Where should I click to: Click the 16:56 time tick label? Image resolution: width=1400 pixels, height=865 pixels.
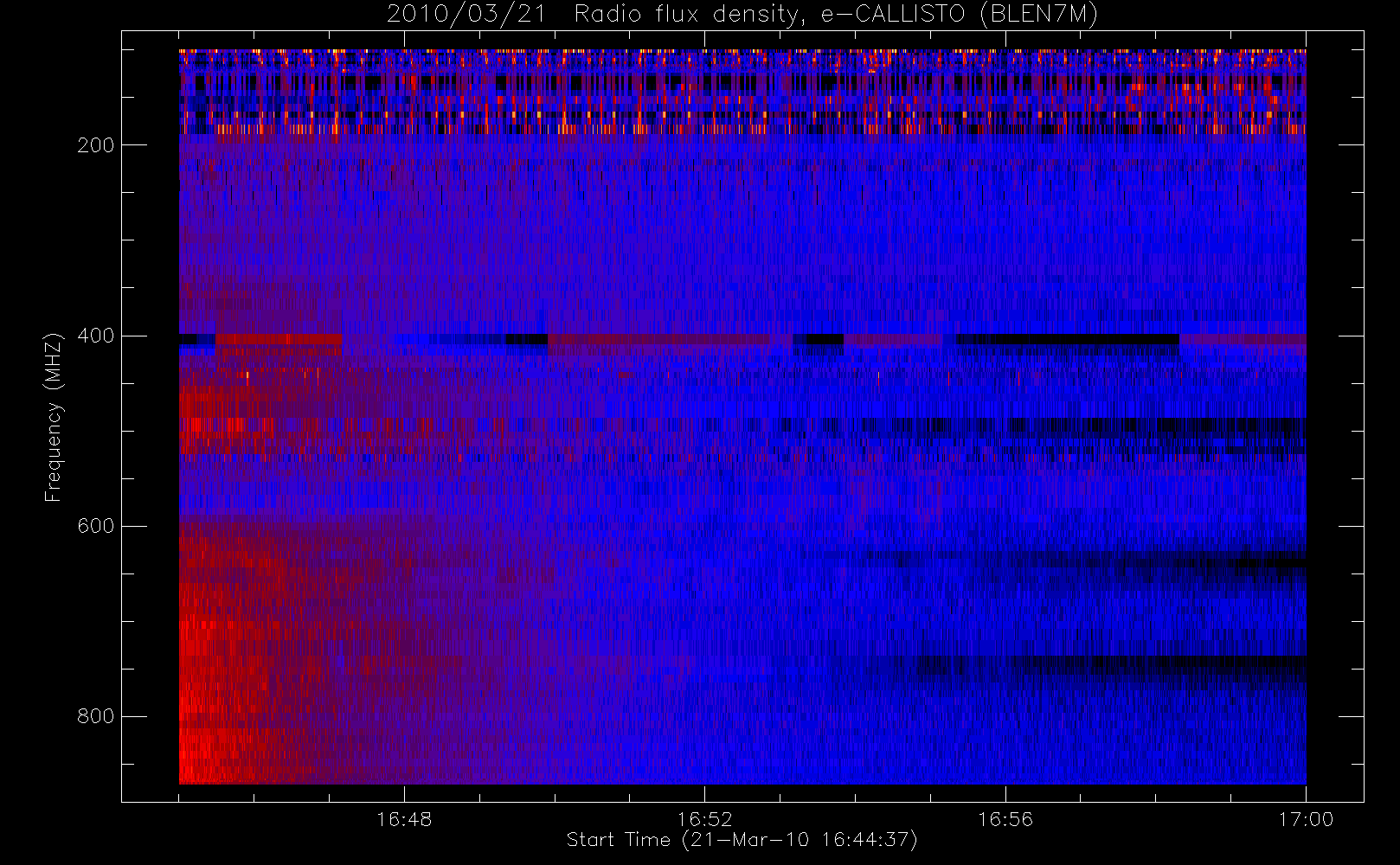pyautogui.click(x=1005, y=819)
